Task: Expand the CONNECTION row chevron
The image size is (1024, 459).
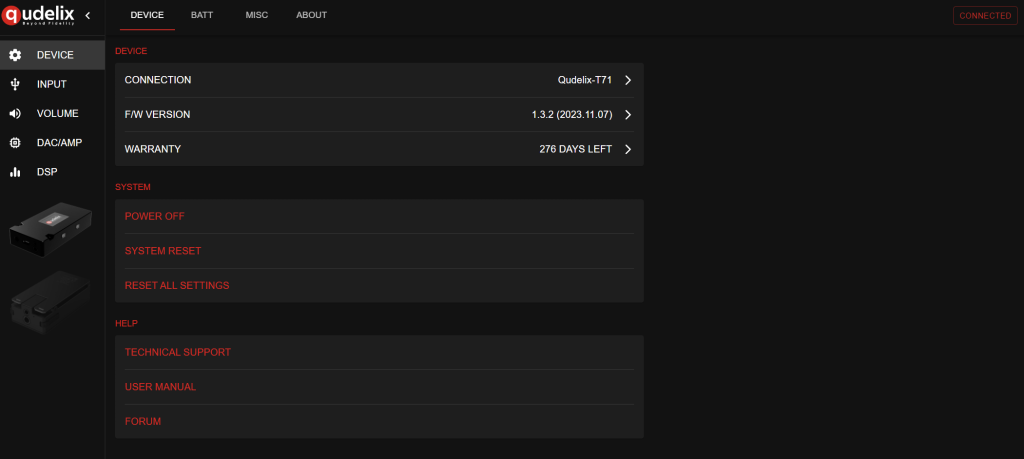Action: click(x=628, y=80)
